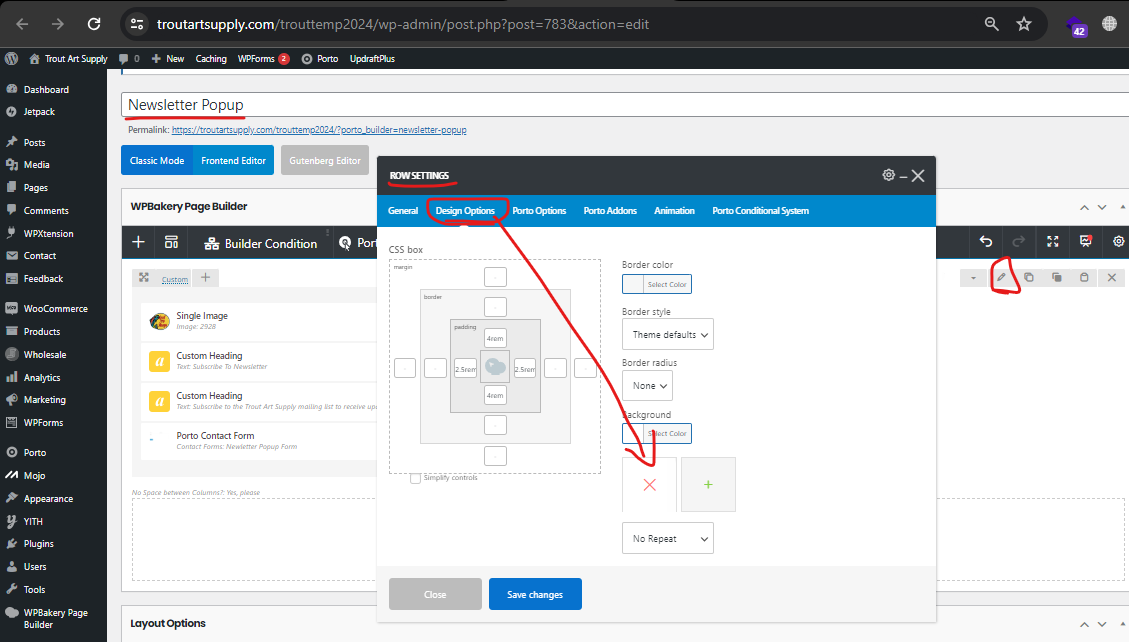Move the WPBakery Page Builder panel down
This screenshot has height=642, width=1129.
[1102, 207]
